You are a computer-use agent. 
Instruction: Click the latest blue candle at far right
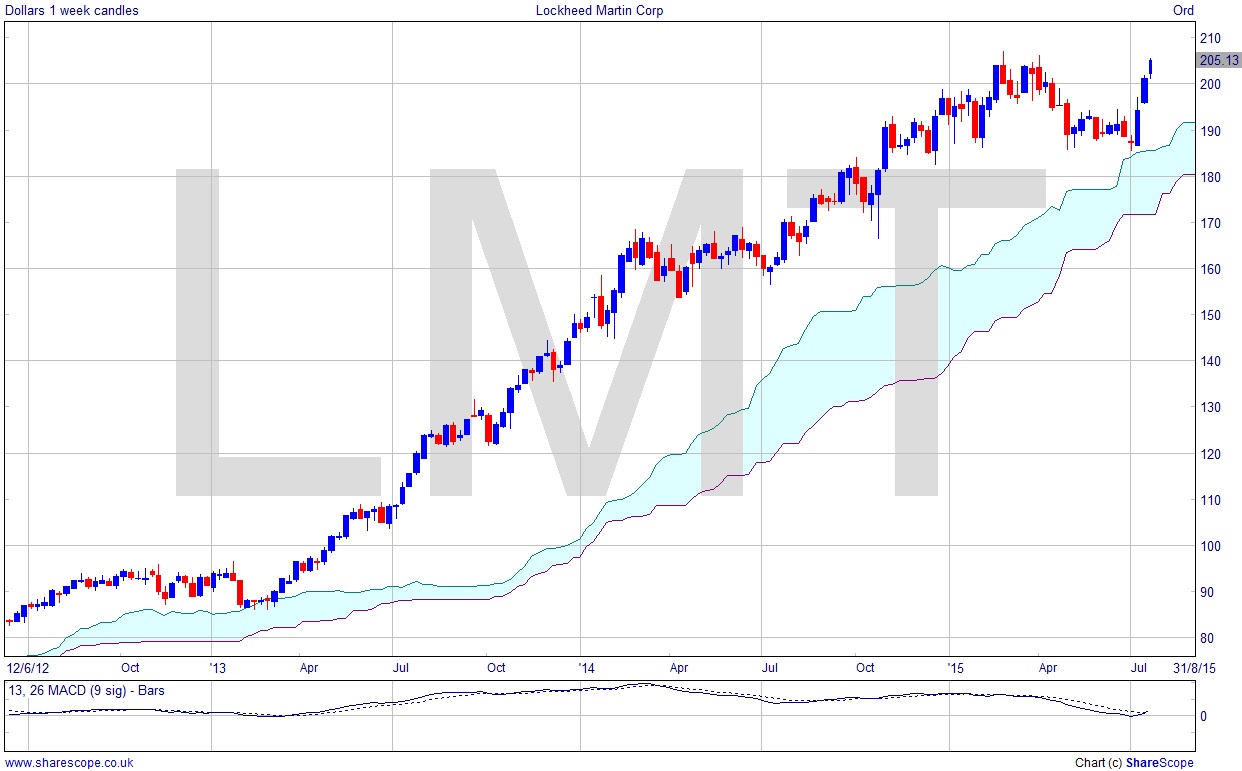1152,68
